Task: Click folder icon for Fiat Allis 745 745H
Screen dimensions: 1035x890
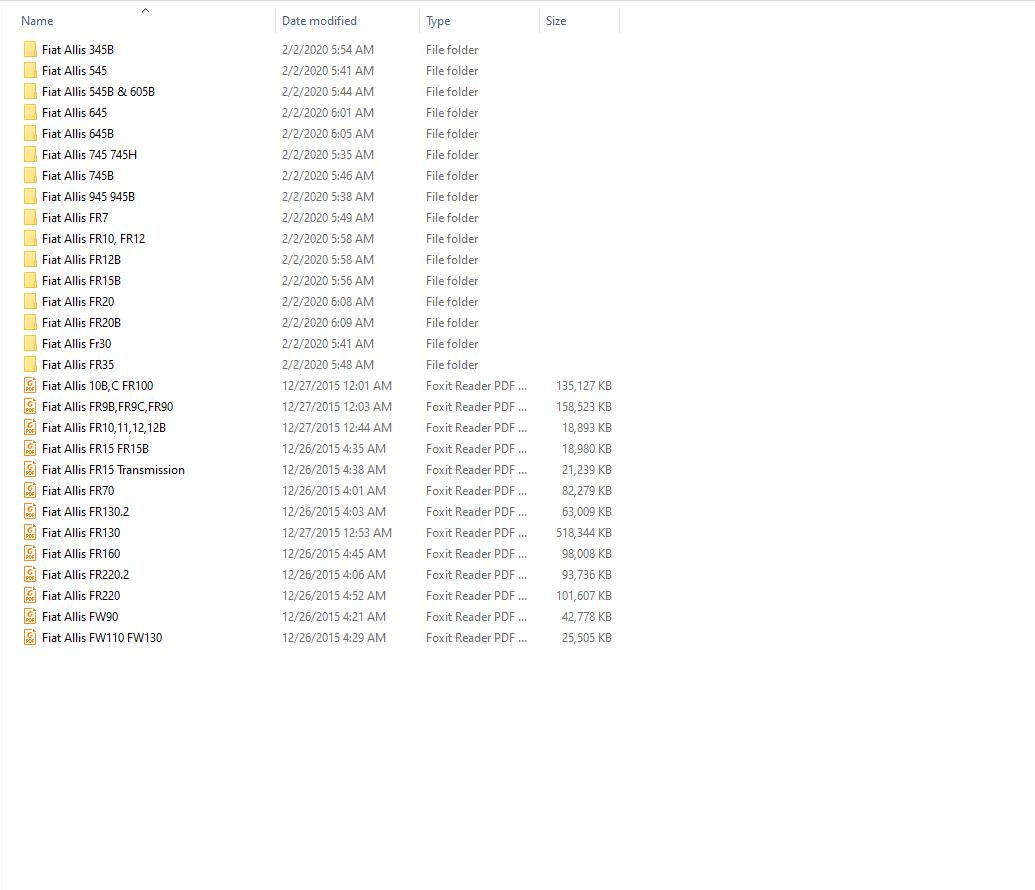Action: [30, 154]
